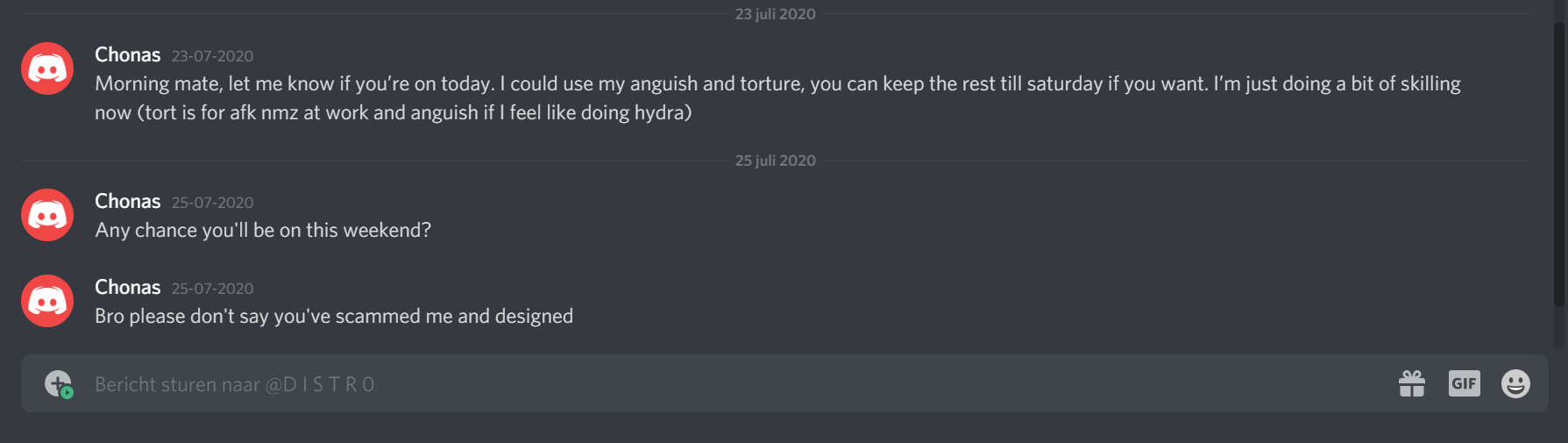Click the 23-07-2020 message timestamp
This screenshot has width=1568, height=443.
212,56
